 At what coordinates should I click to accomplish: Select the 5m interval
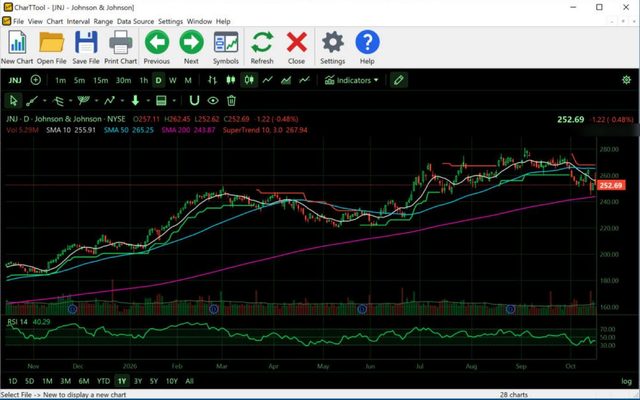tap(80, 80)
